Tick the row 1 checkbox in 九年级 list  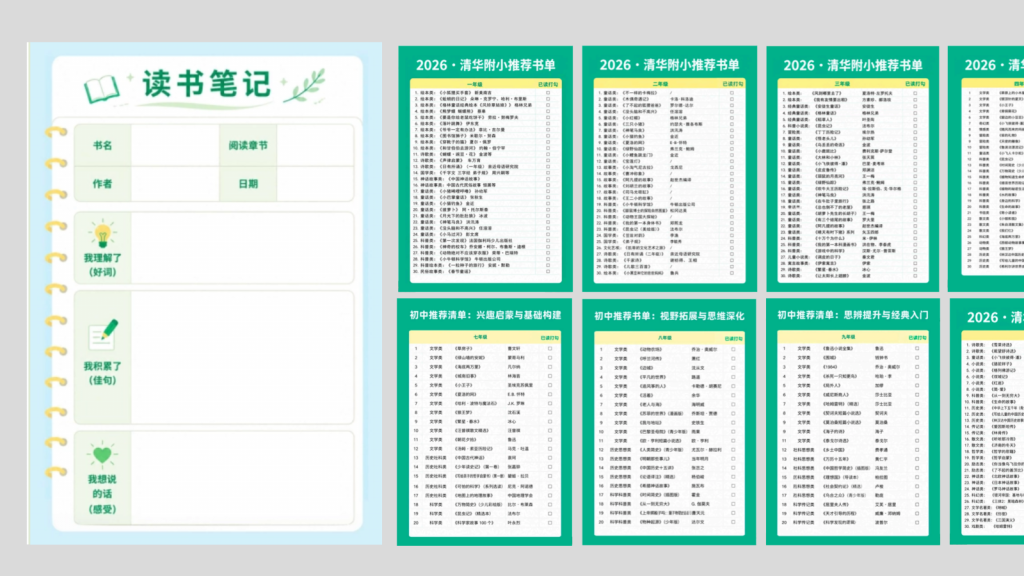coord(917,348)
